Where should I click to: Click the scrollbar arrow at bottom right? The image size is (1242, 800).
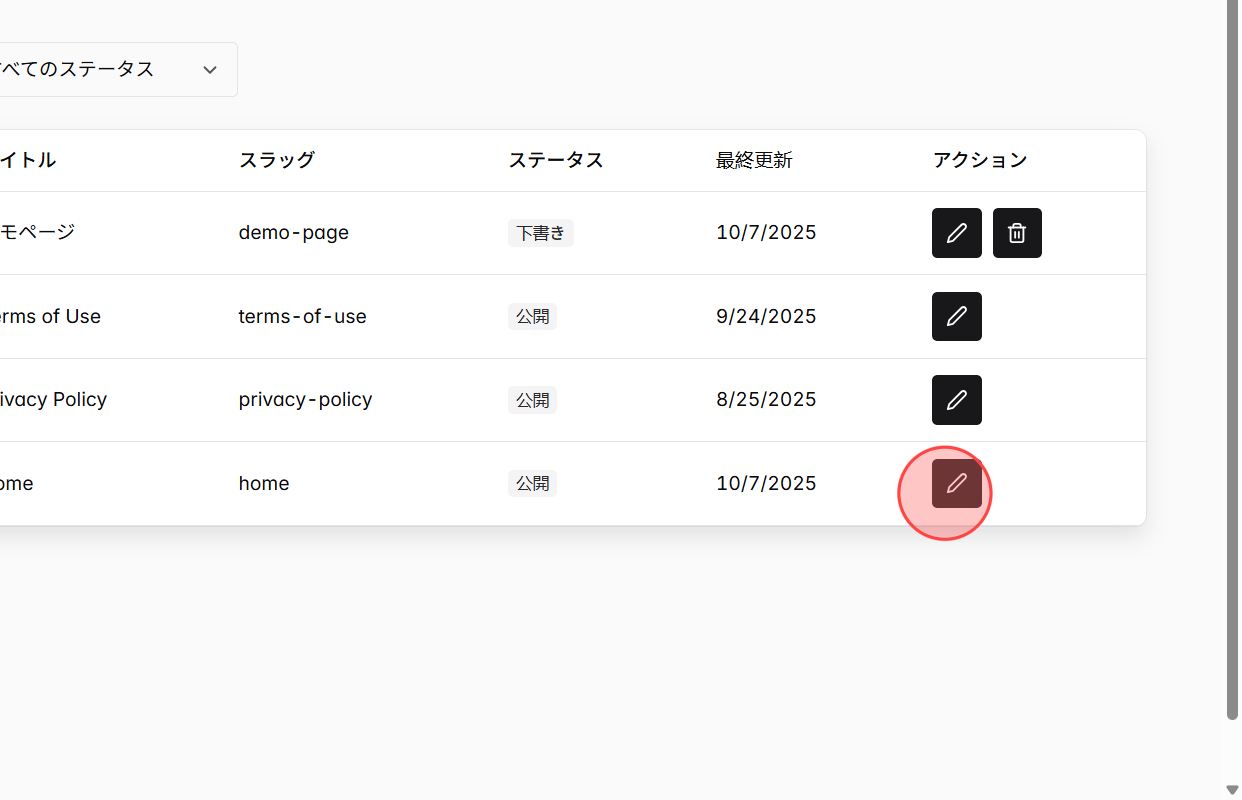pos(1231,789)
